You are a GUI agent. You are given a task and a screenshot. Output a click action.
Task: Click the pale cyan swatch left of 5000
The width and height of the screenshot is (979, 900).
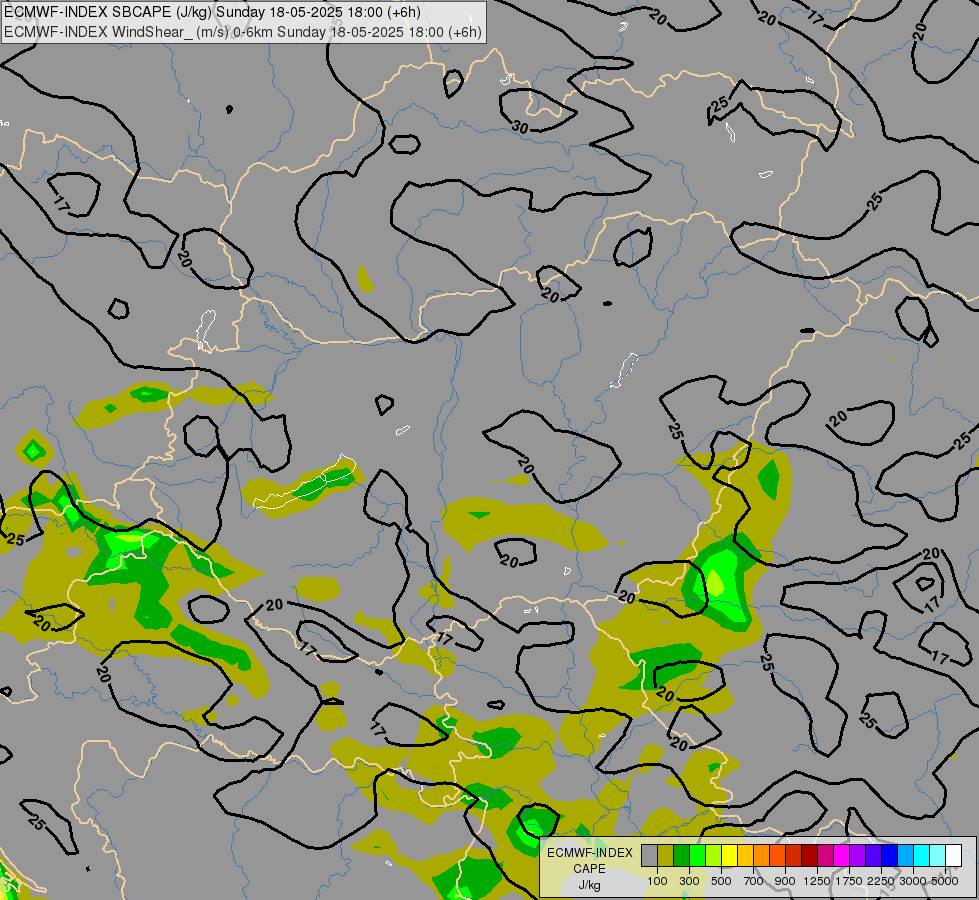938,856
